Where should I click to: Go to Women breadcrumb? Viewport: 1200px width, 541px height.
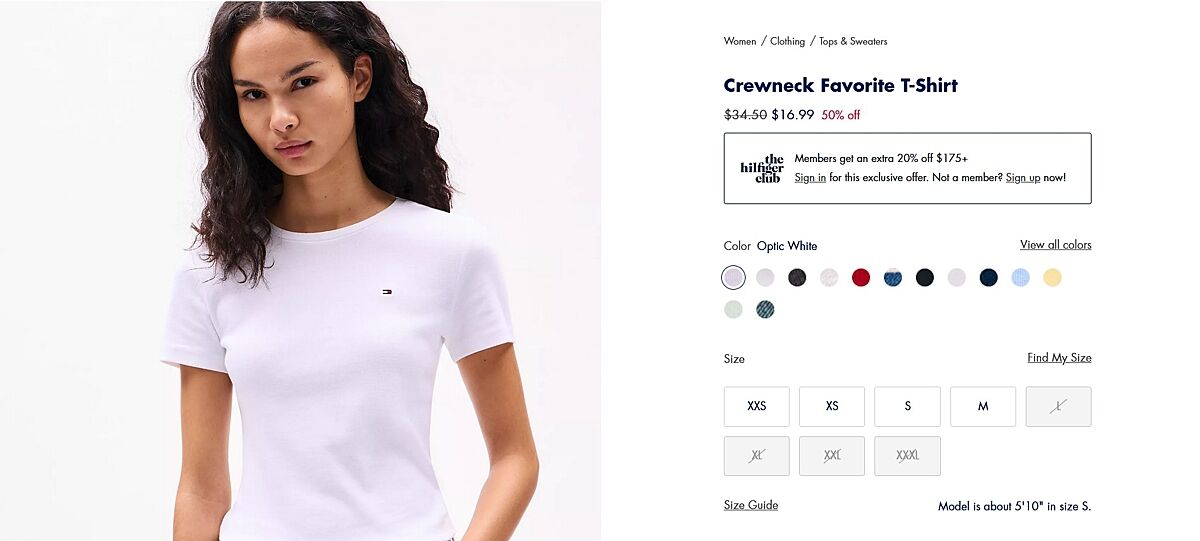740,41
